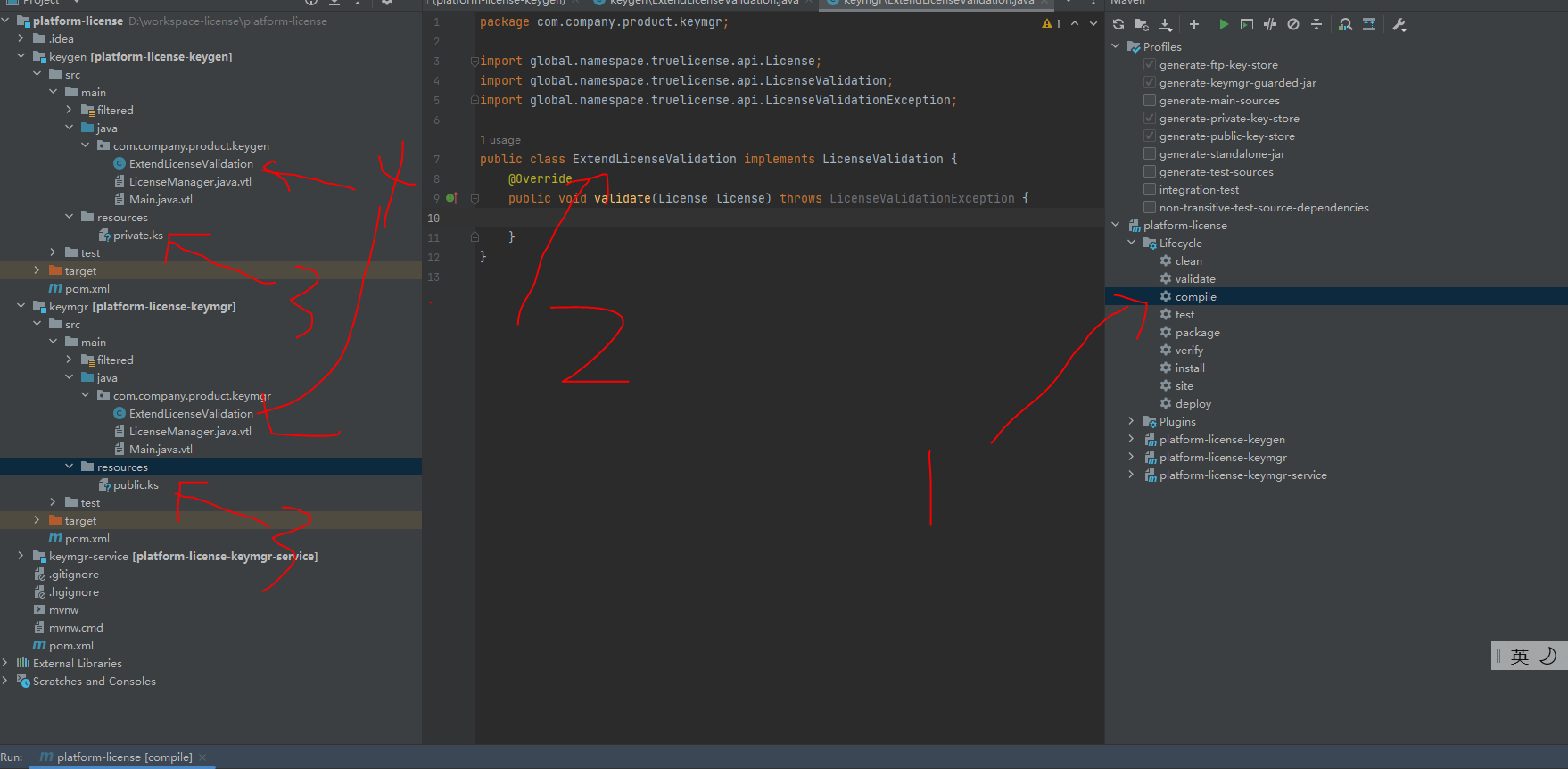Toggle generate-private-key-store profile checkbox
Image resolution: width=1568 pixels, height=769 pixels.
[1150, 118]
